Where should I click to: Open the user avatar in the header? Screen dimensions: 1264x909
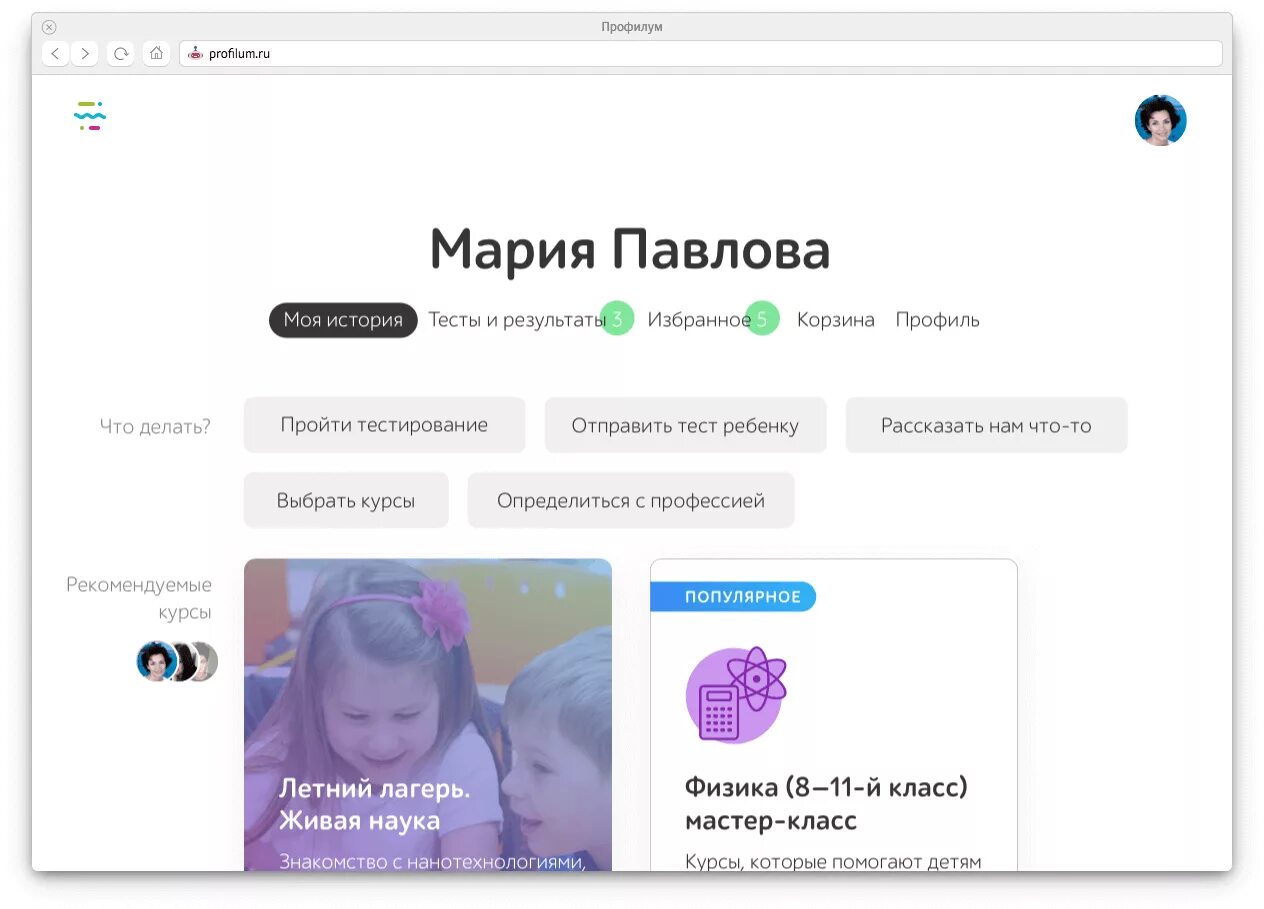(1160, 120)
